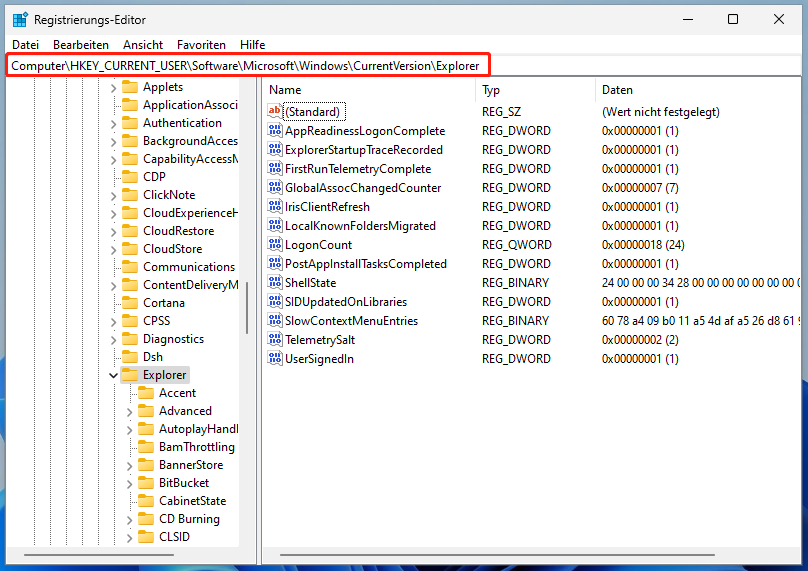This screenshot has width=808, height=571.
Task: Click the REG_QWORD type cell
Action: (517, 245)
